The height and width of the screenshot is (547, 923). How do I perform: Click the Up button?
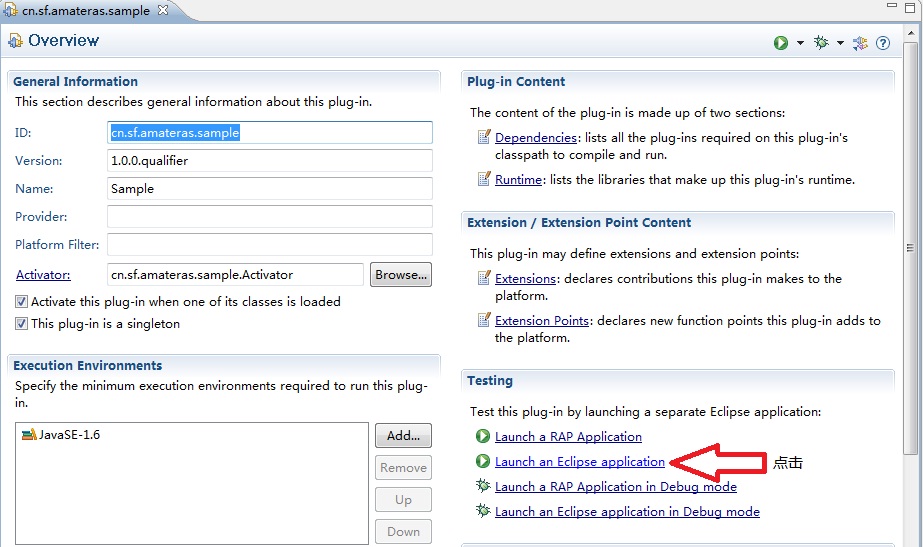(403, 499)
